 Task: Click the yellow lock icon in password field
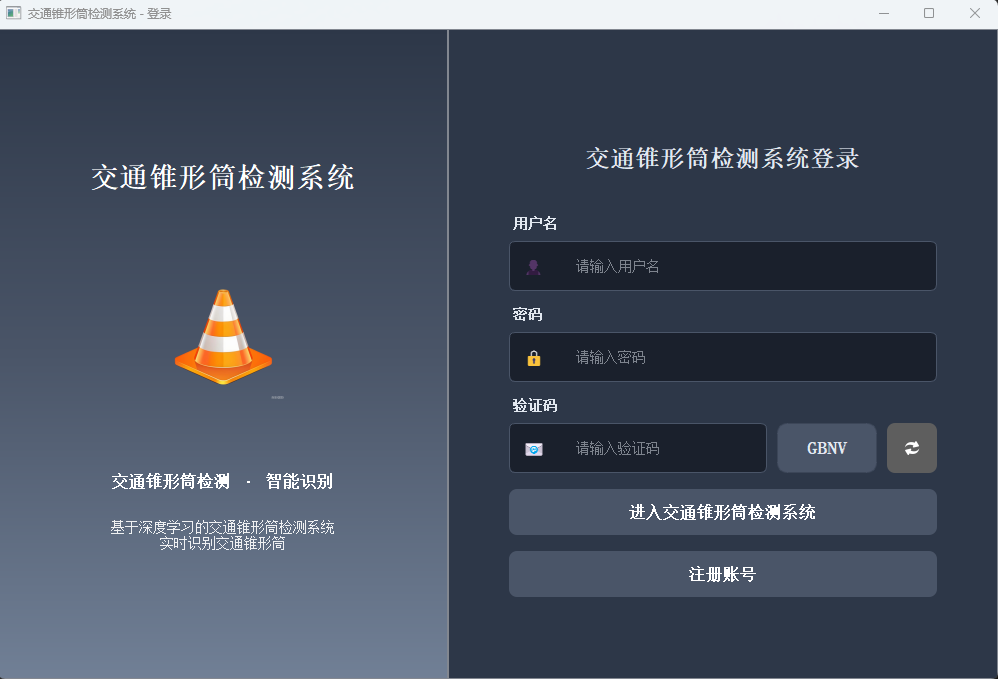534,357
